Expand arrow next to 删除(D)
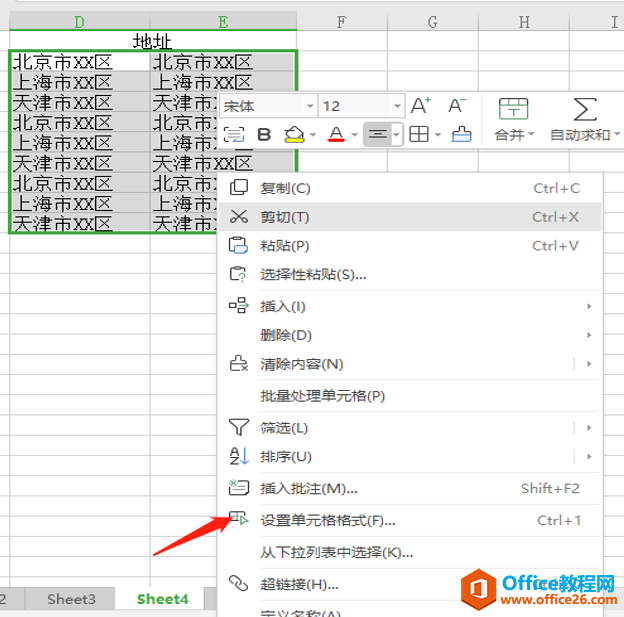The width and height of the screenshot is (624, 617). pos(589,335)
